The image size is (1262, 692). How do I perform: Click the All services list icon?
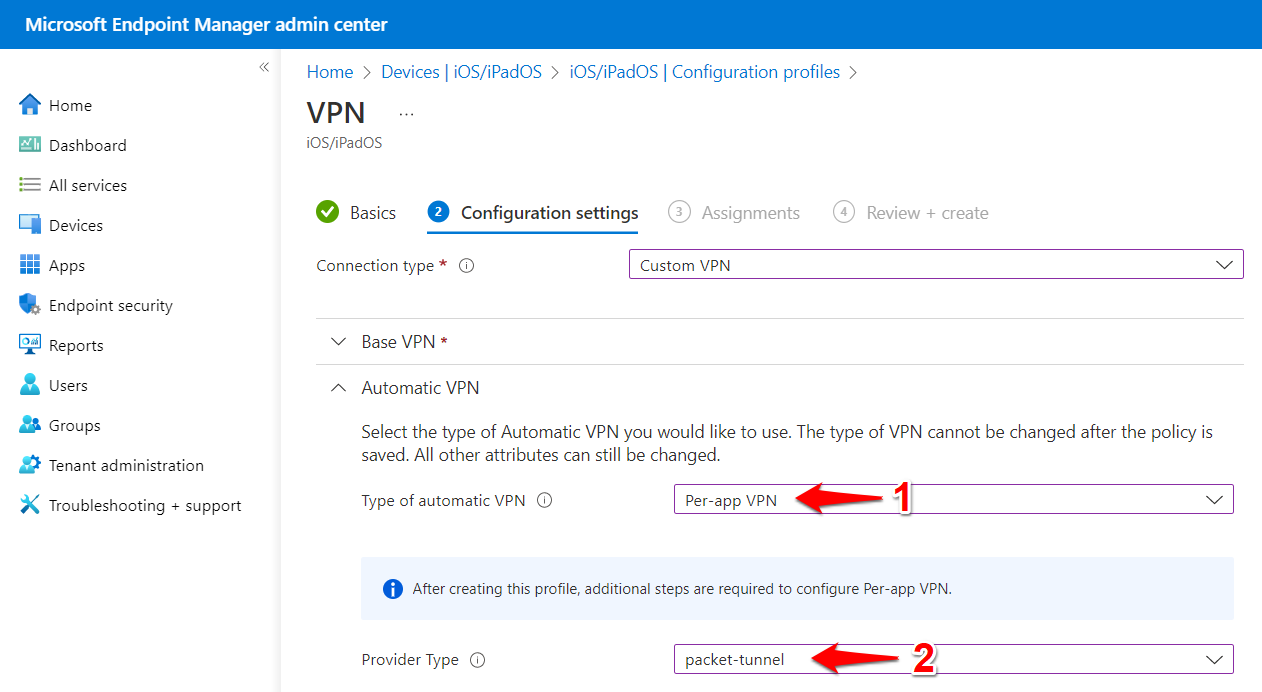point(30,185)
